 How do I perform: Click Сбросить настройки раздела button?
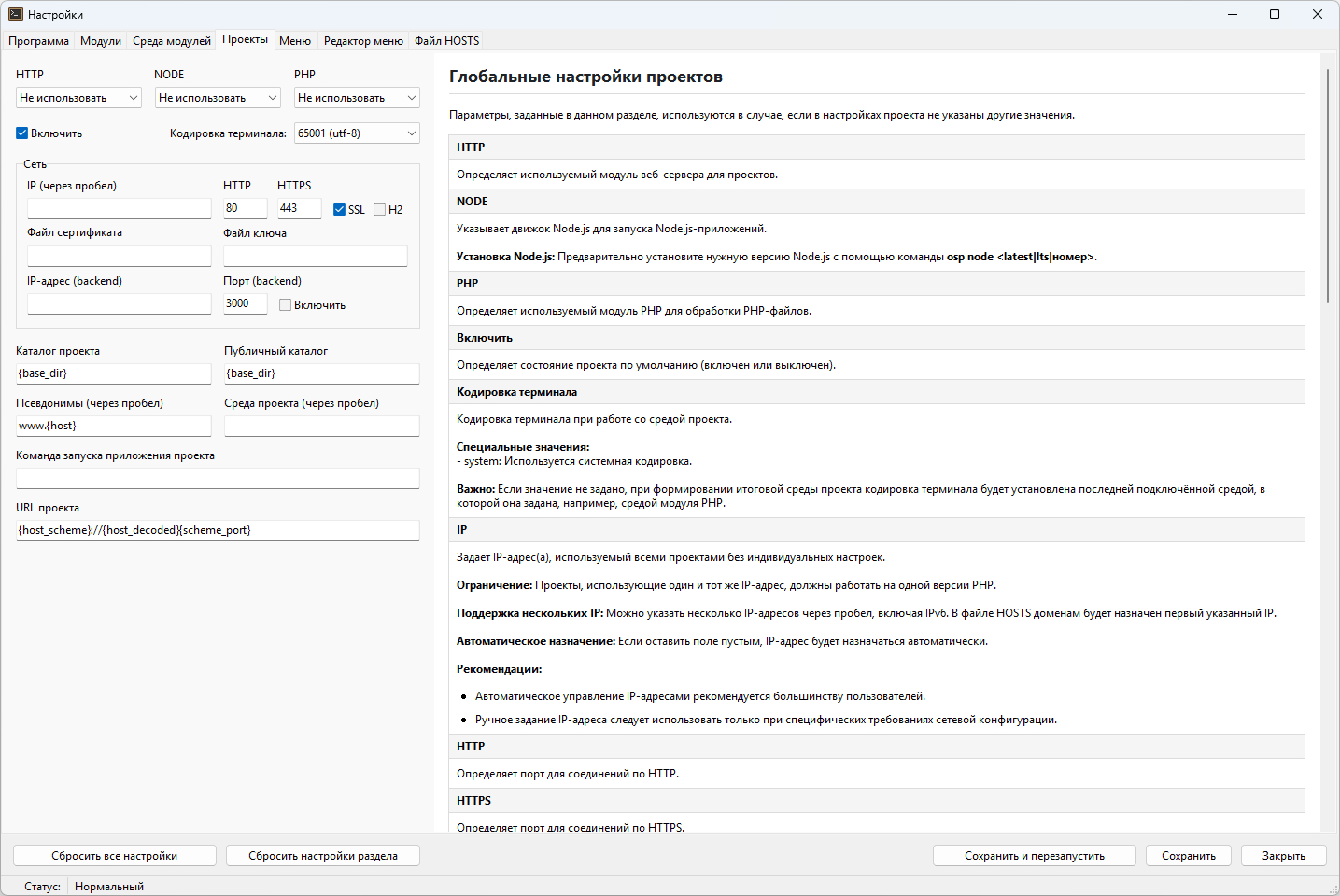coord(323,856)
